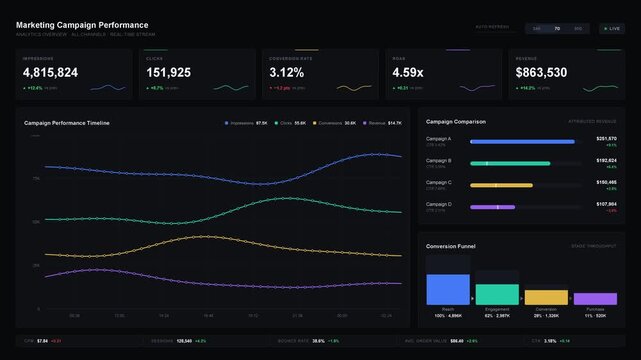The width and height of the screenshot is (641, 360).
Task: Click the Attributed Revenue label
Action: point(592,122)
